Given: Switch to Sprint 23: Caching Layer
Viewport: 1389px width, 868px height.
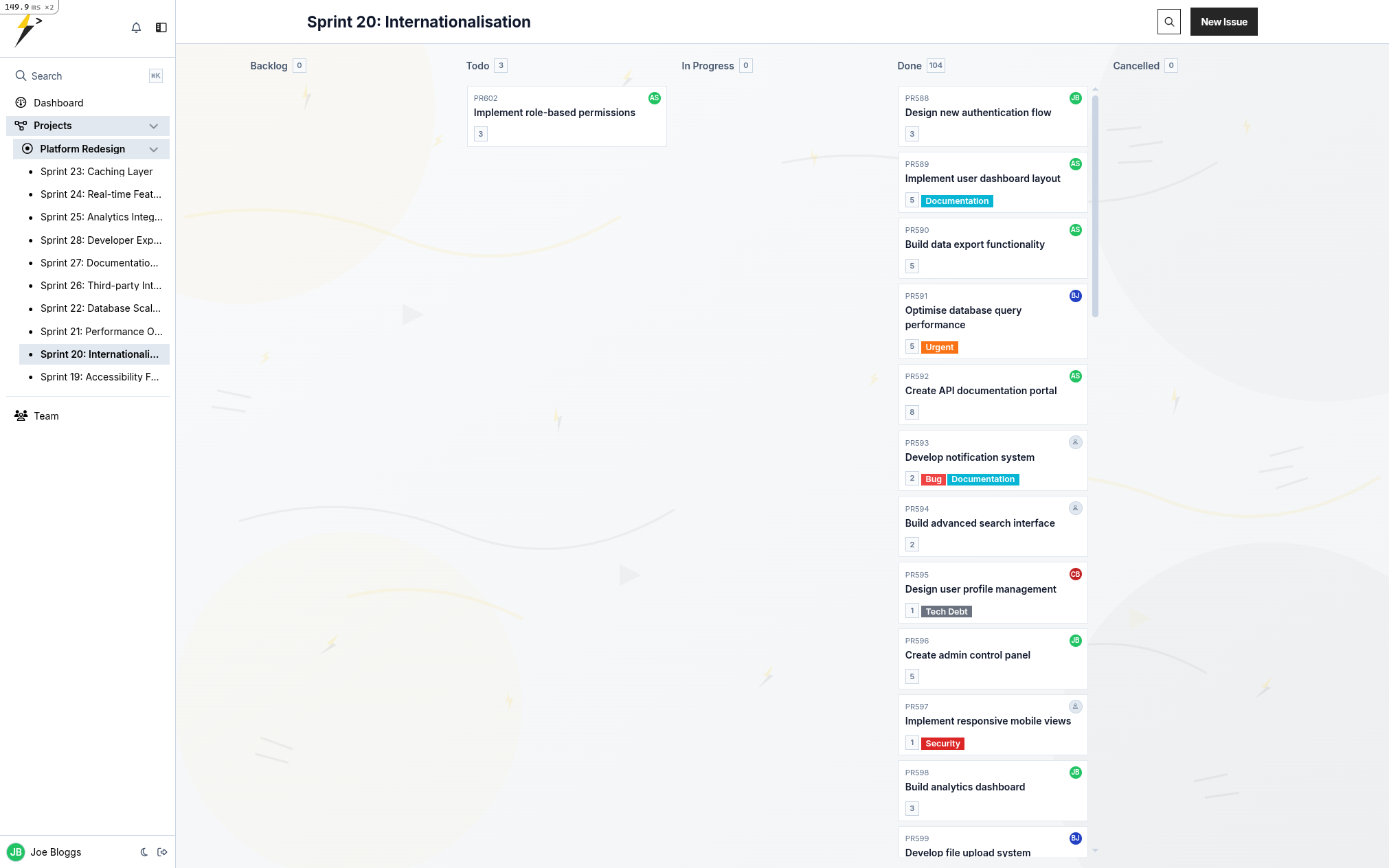Looking at the screenshot, I should 97,171.
